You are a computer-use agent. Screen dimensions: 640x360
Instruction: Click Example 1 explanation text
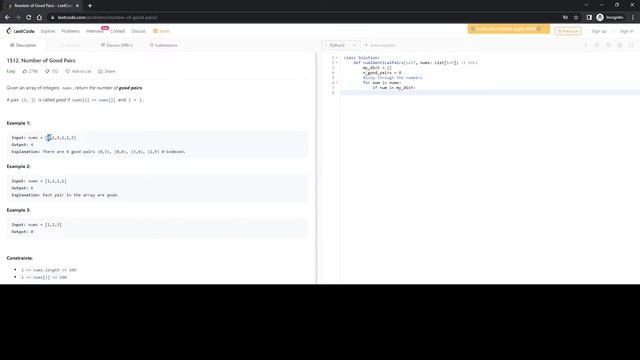(x=98, y=152)
